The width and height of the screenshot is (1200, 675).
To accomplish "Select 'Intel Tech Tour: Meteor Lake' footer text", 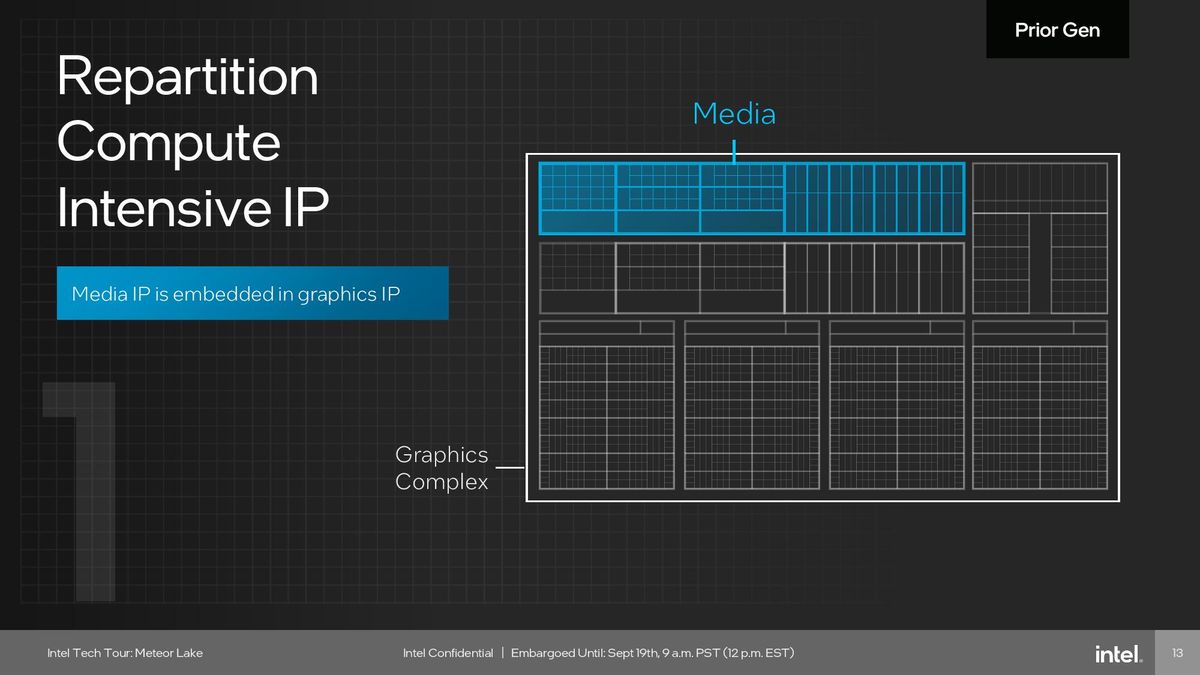I will (125, 653).
